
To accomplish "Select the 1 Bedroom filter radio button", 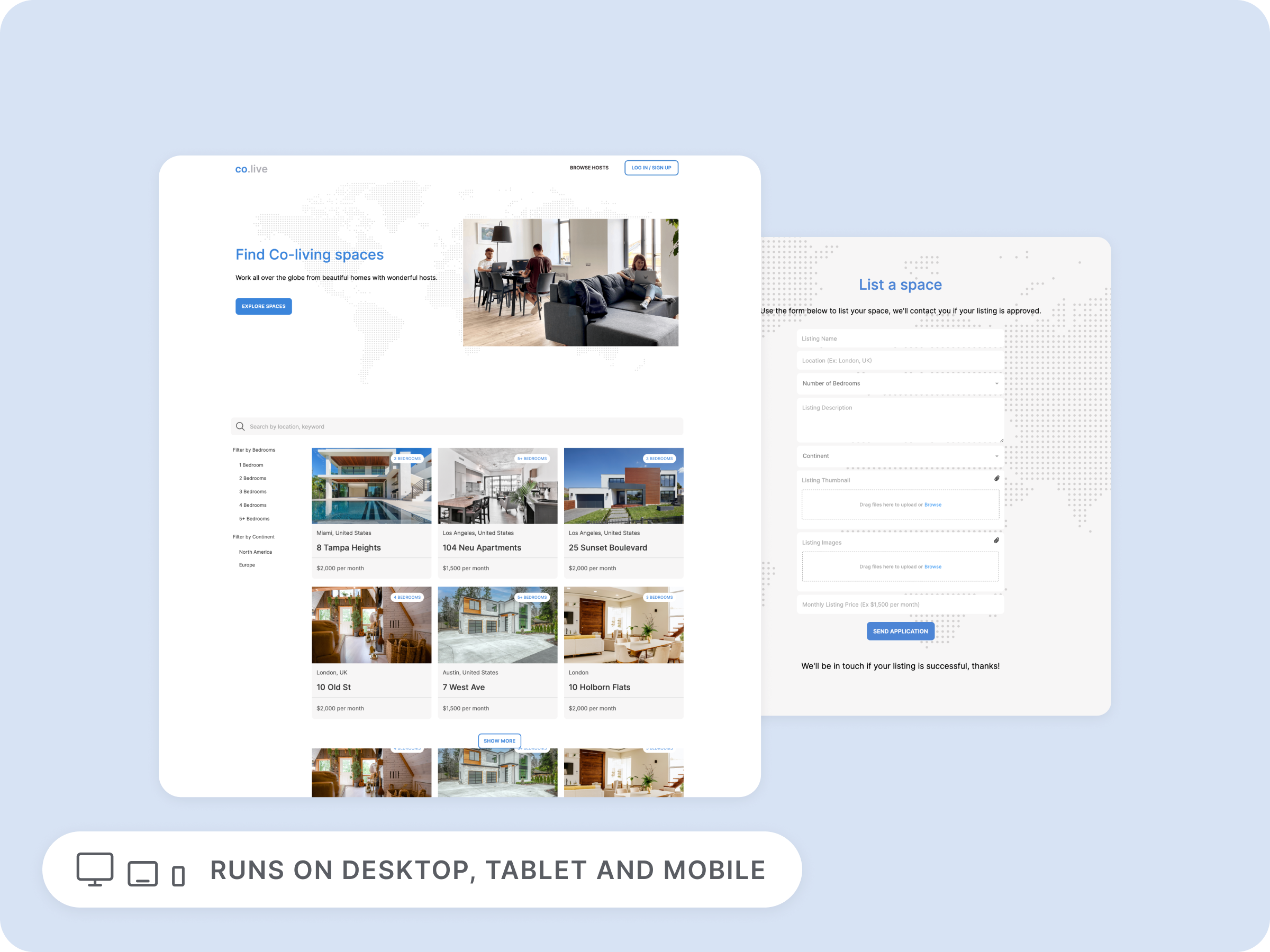I will coord(251,464).
